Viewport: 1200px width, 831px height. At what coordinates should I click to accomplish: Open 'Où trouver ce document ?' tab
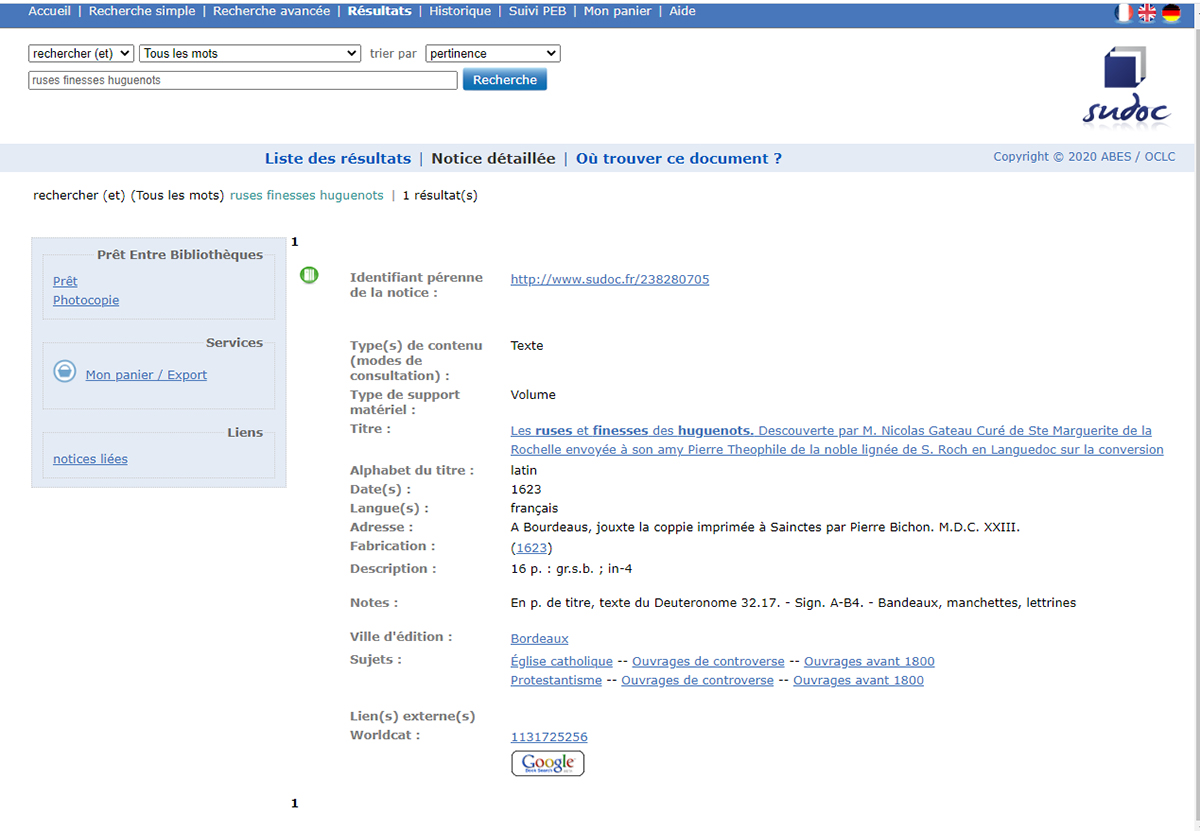click(679, 158)
